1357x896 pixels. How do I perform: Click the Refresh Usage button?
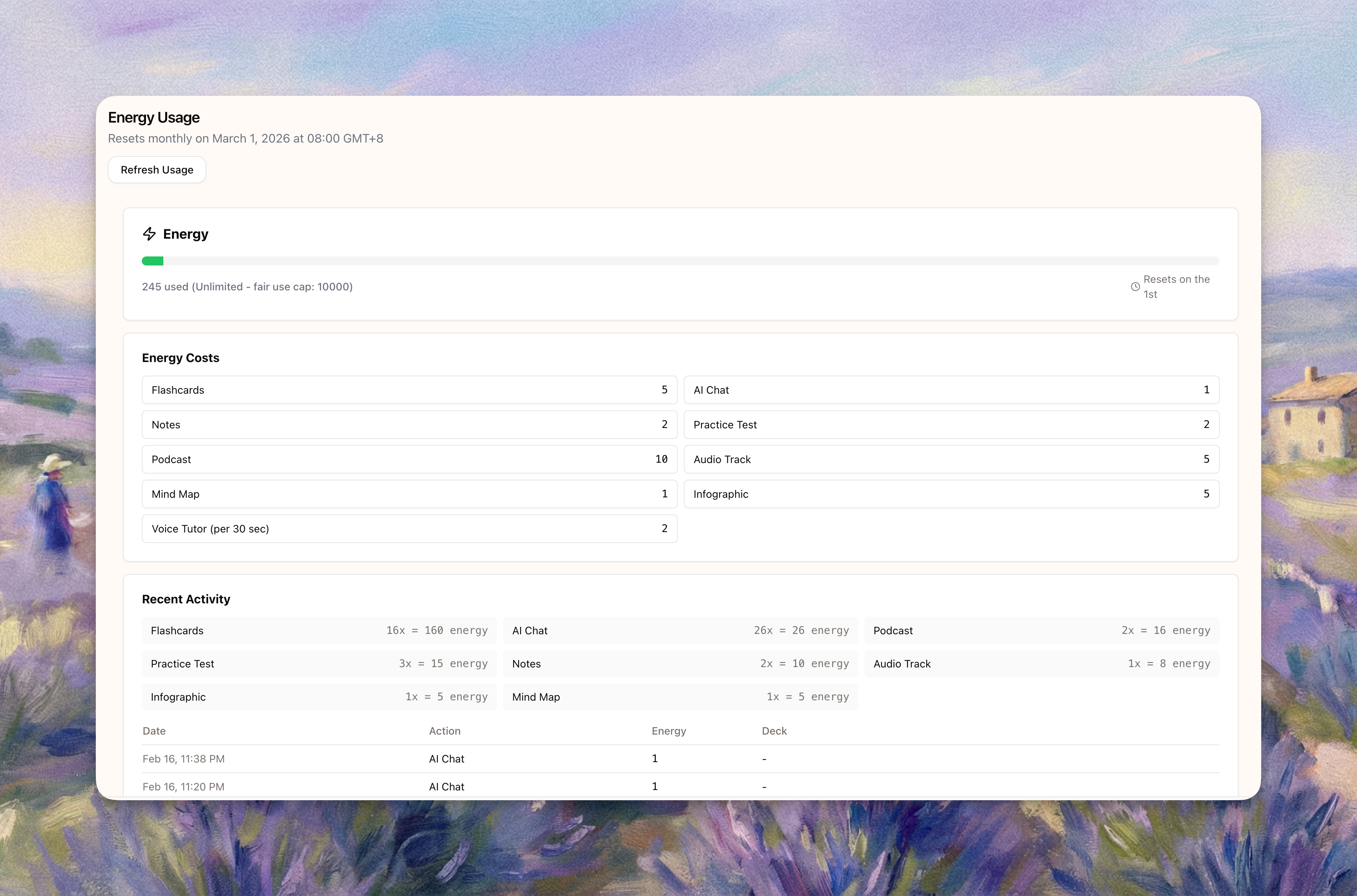157,170
